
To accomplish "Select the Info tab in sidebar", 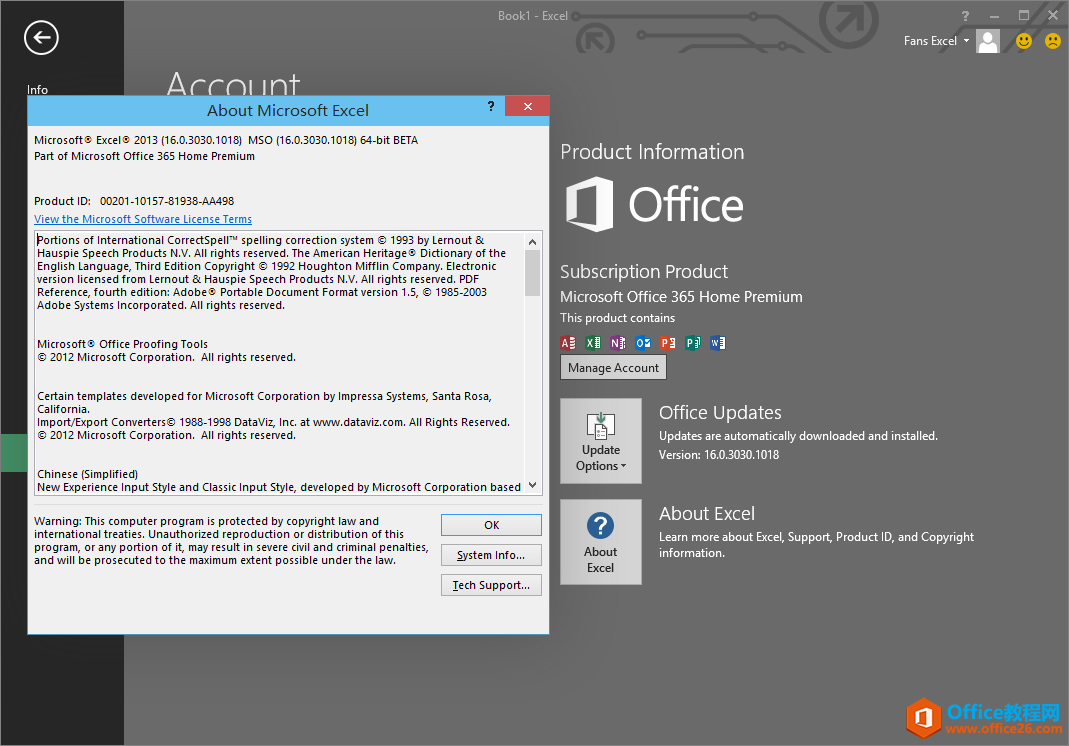I will (37, 89).
